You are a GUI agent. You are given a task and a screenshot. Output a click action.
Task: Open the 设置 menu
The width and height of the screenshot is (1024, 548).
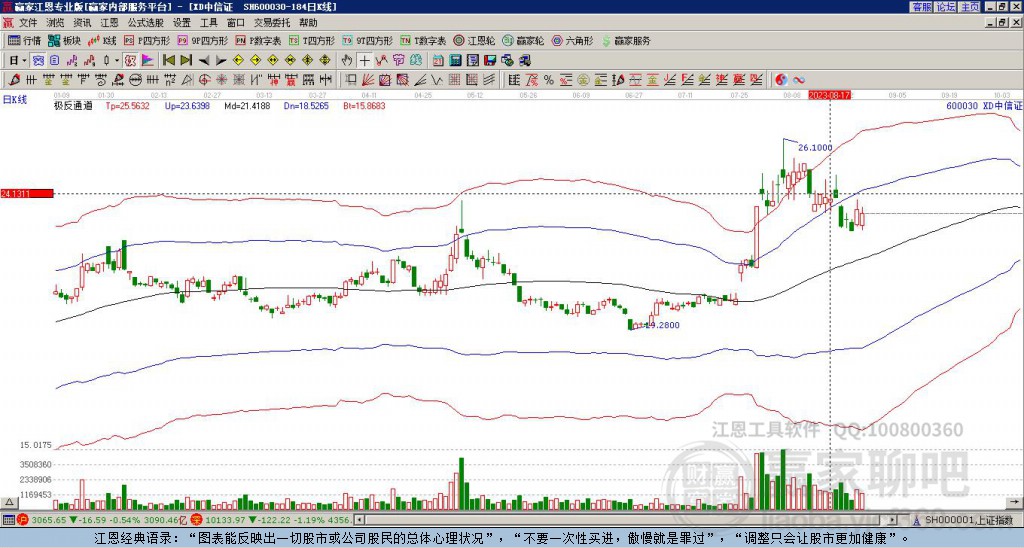tap(182, 23)
